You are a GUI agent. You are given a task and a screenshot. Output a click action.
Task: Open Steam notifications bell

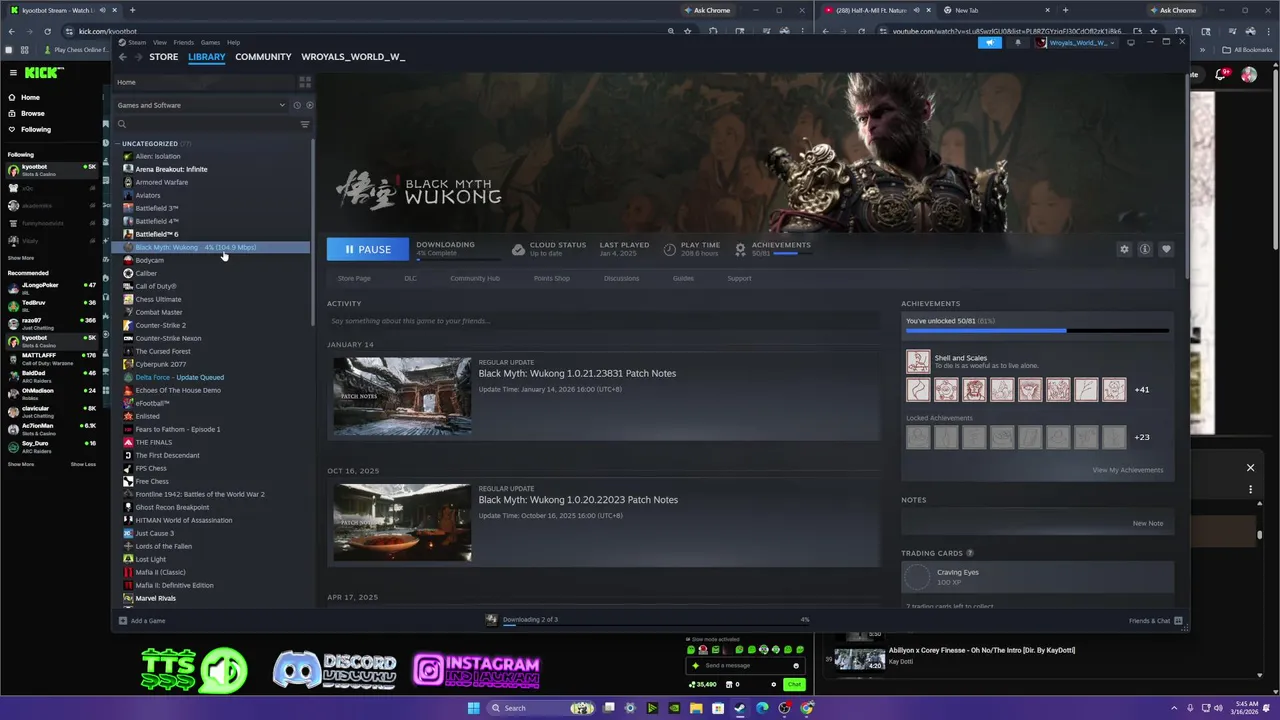[x=1018, y=43]
